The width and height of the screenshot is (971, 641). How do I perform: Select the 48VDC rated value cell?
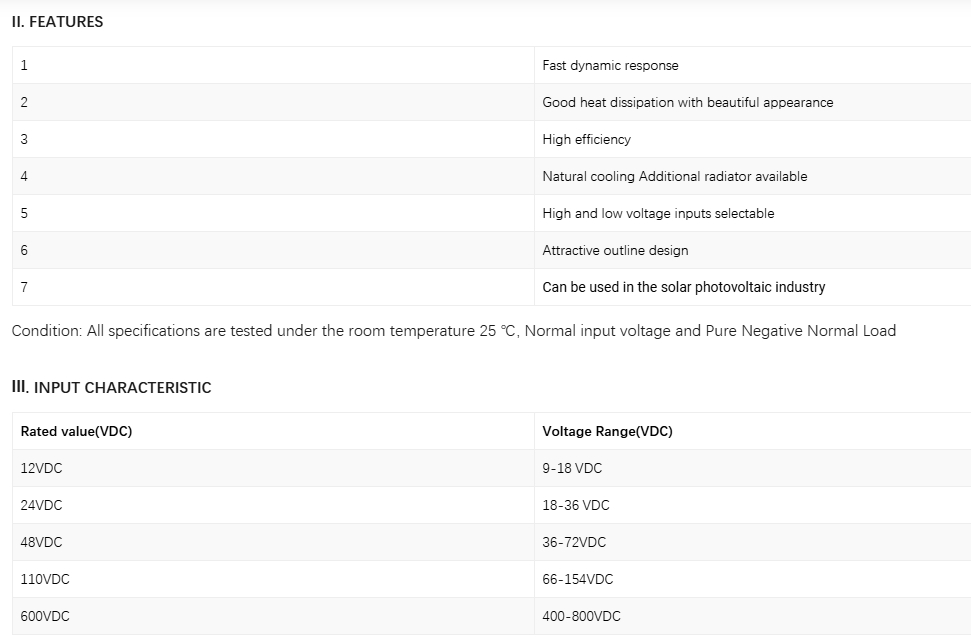click(273, 543)
